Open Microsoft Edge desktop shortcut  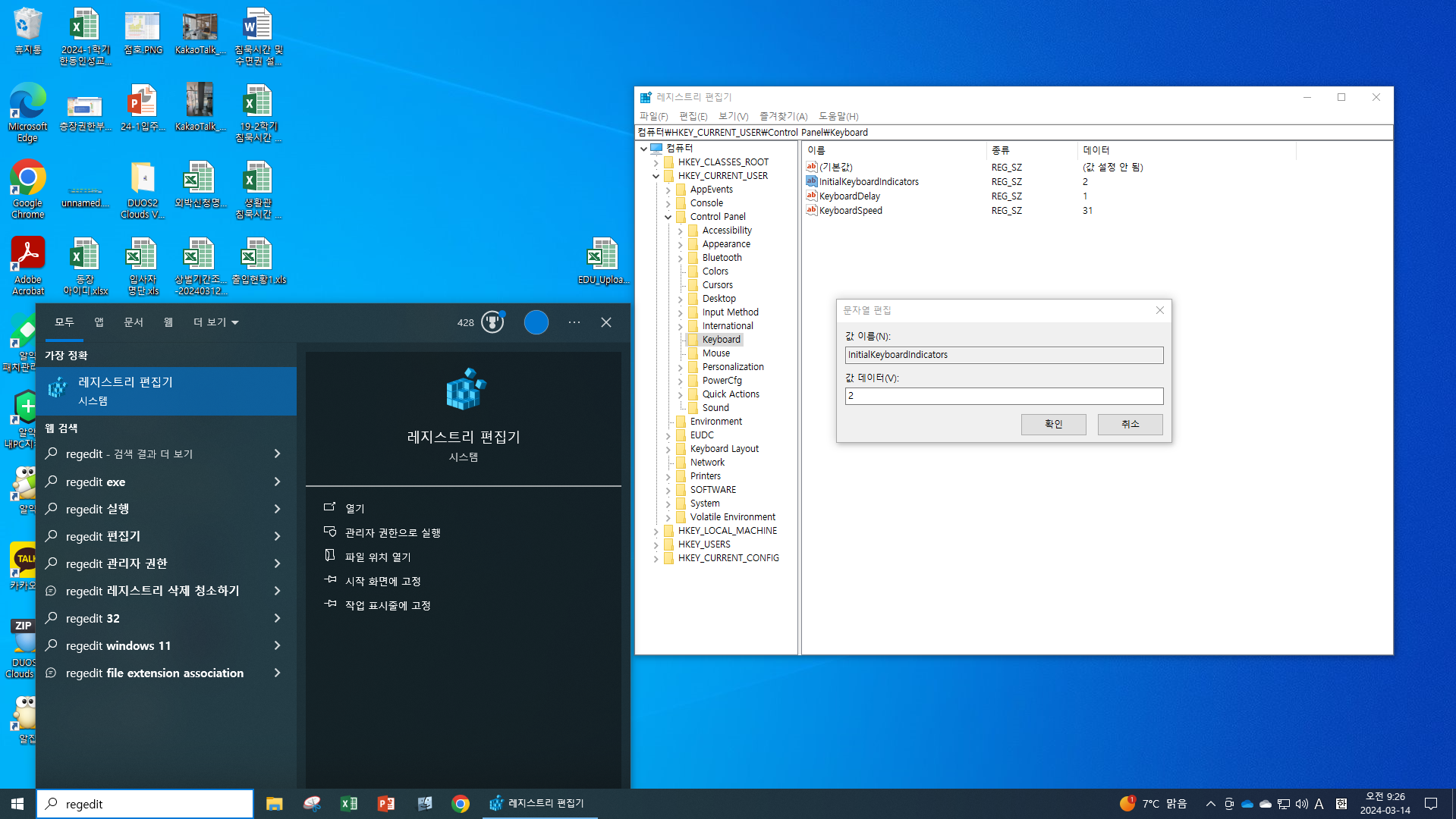click(27, 112)
